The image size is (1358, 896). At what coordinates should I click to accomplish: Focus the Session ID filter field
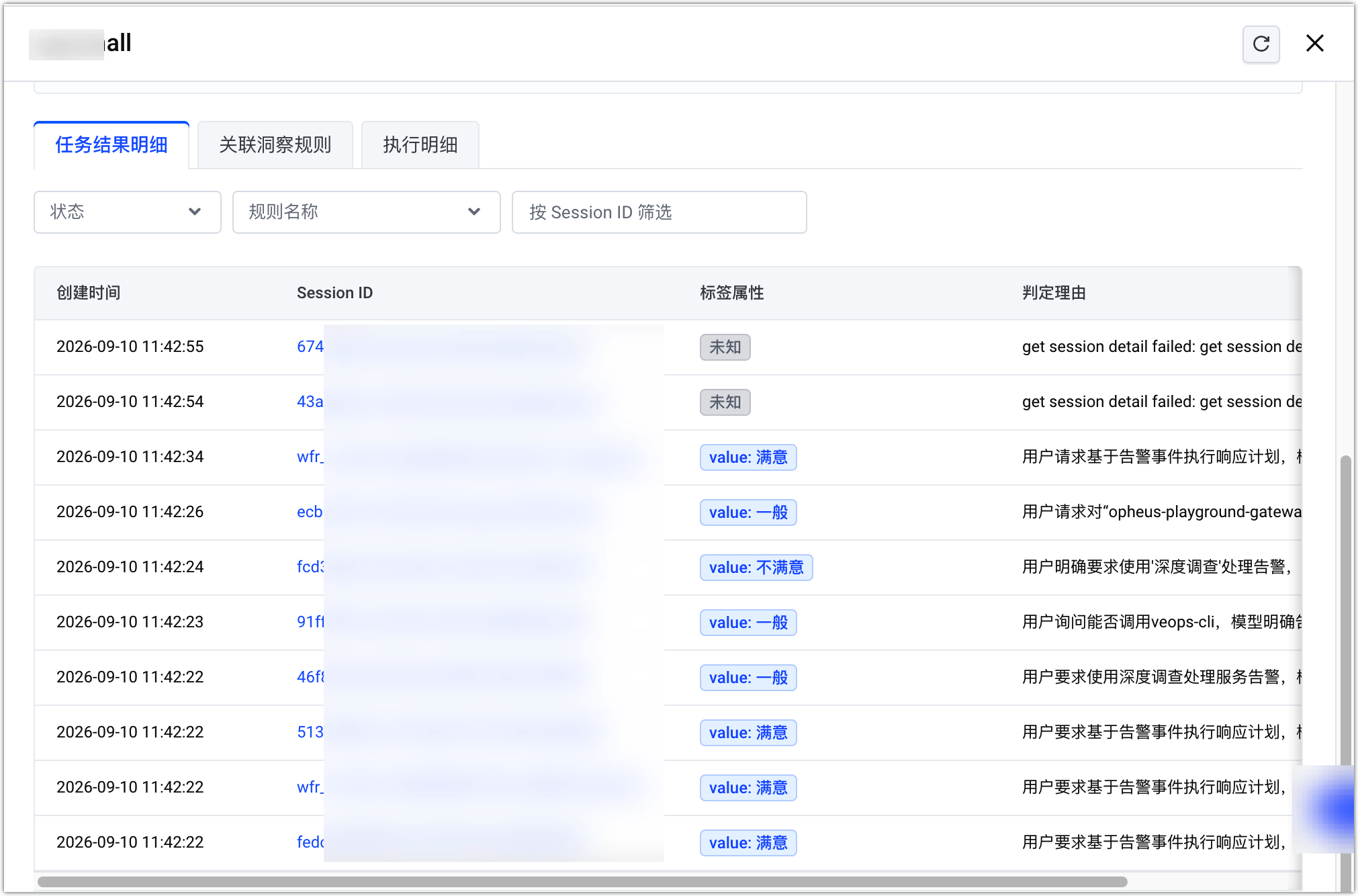(659, 212)
